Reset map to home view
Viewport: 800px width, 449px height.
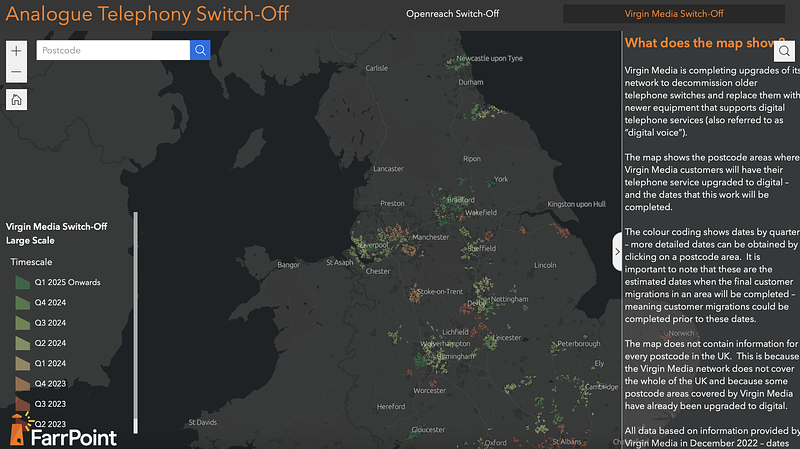click(16, 99)
